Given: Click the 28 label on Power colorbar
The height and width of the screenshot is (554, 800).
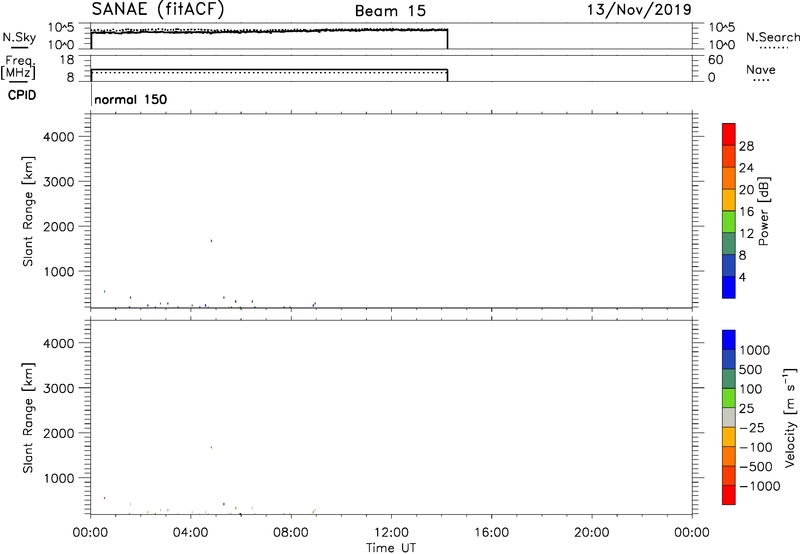Looking at the screenshot, I should pos(746,146).
